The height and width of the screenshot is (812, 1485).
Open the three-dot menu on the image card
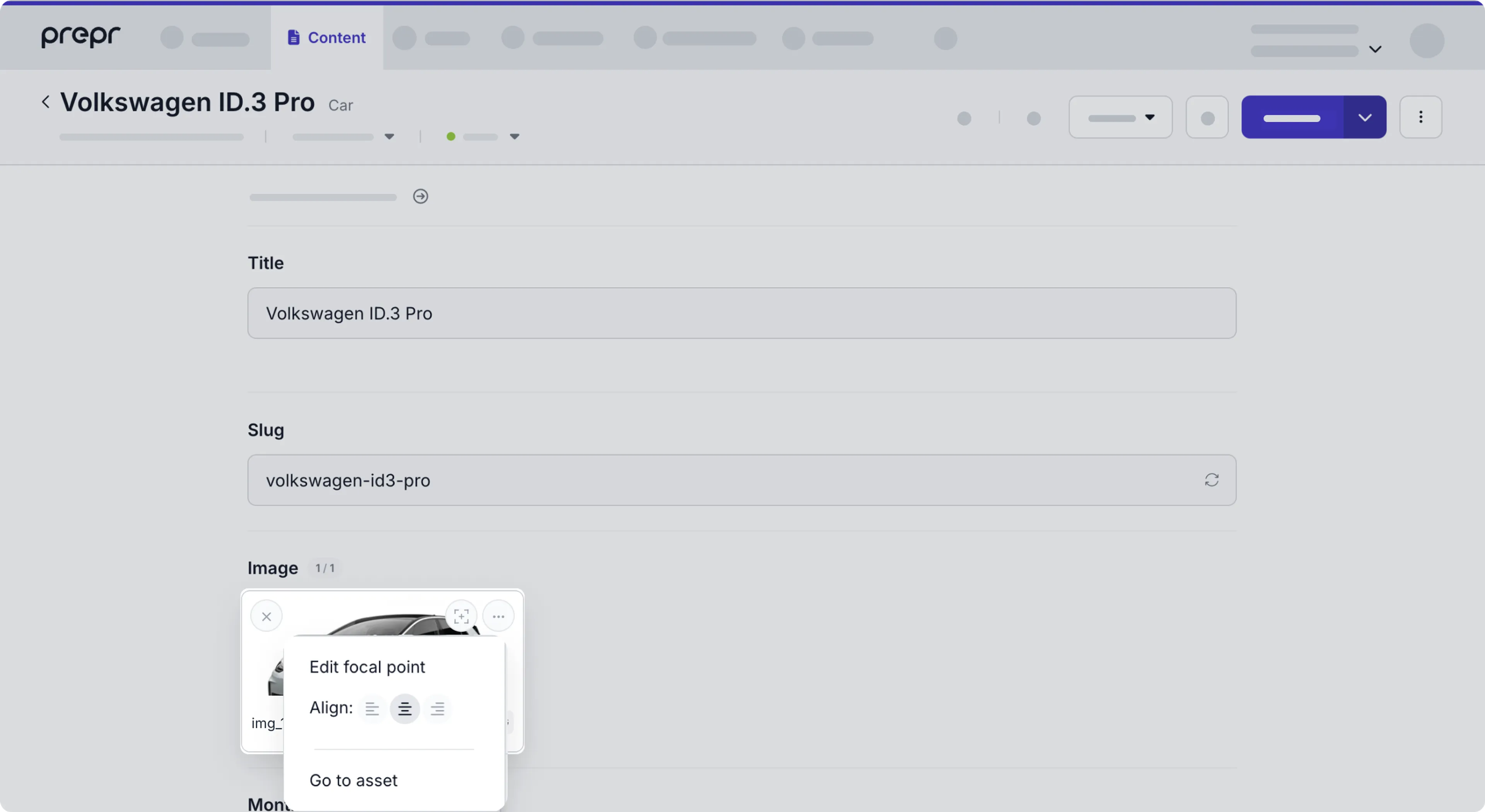point(498,616)
